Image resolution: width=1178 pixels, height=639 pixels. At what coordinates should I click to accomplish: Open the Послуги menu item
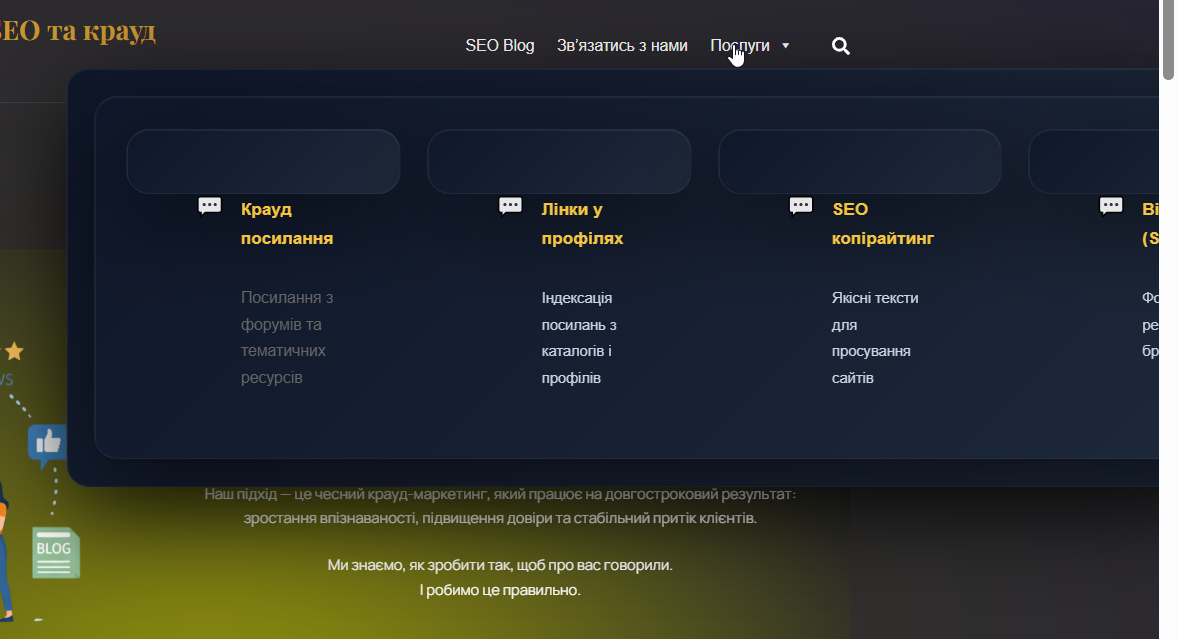pos(740,46)
